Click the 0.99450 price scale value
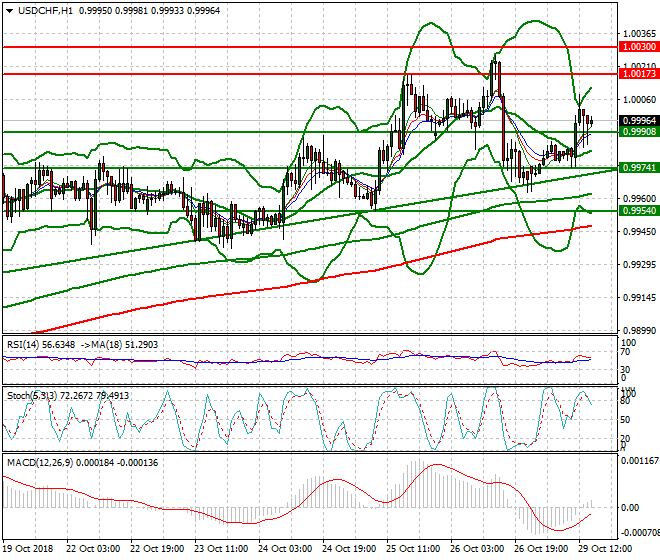The width and height of the screenshot is (660, 560). pyautogui.click(x=639, y=232)
